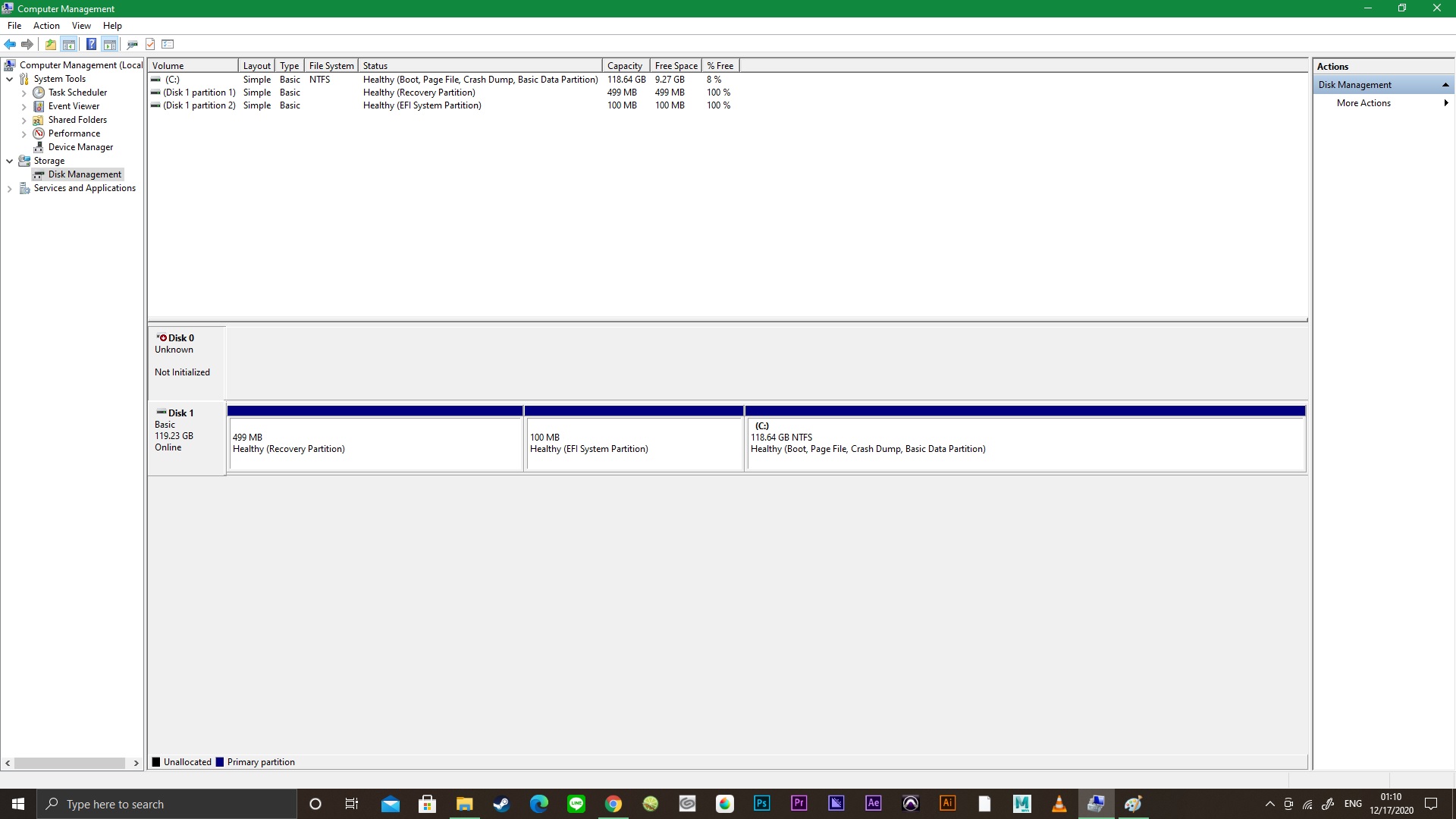Expand the Task Scheduler tree node
Image resolution: width=1456 pixels, height=819 pixels.
click(x=24, y=93)
